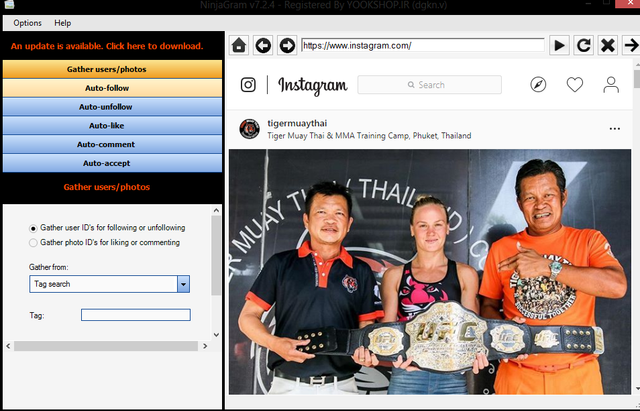Click the browser URL address field
Screen dimensions: 640x411
(x=422, y=45)
